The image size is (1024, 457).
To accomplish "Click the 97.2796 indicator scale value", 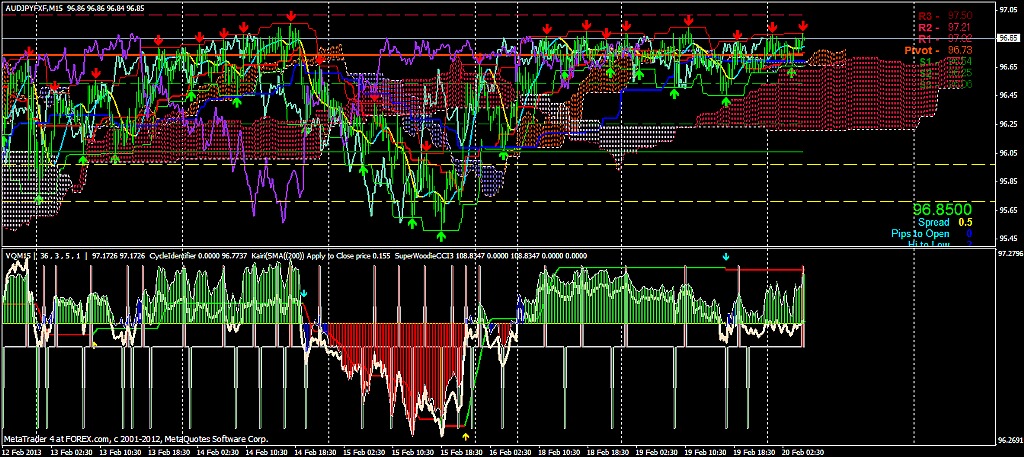I will [x=1010, y=252].
